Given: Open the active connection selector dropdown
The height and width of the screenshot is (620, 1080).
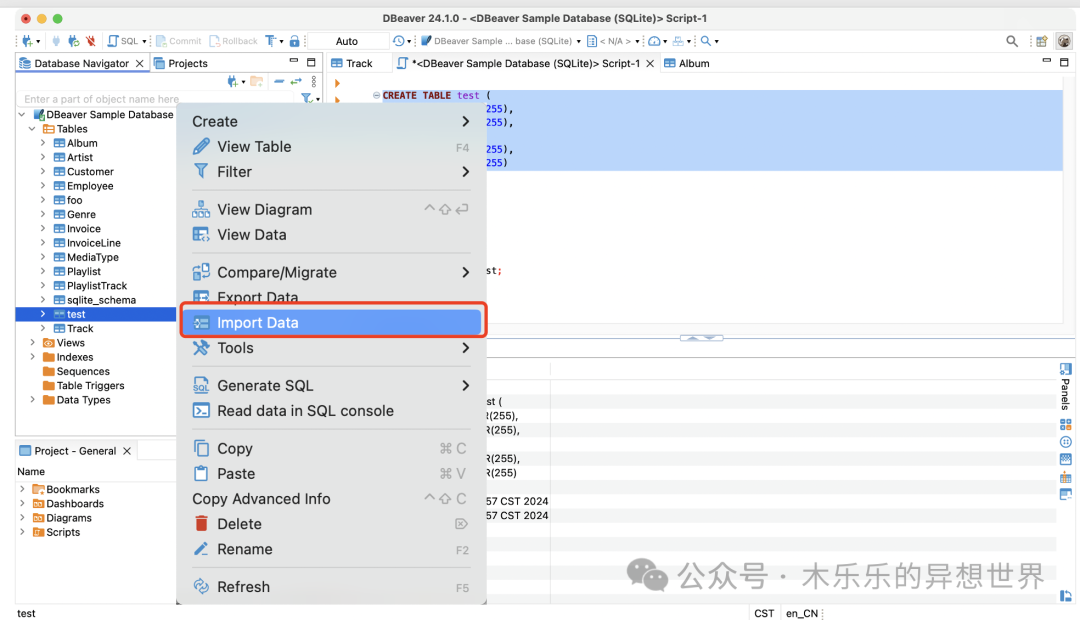Looking at the screenshot, I should point(501,41).
